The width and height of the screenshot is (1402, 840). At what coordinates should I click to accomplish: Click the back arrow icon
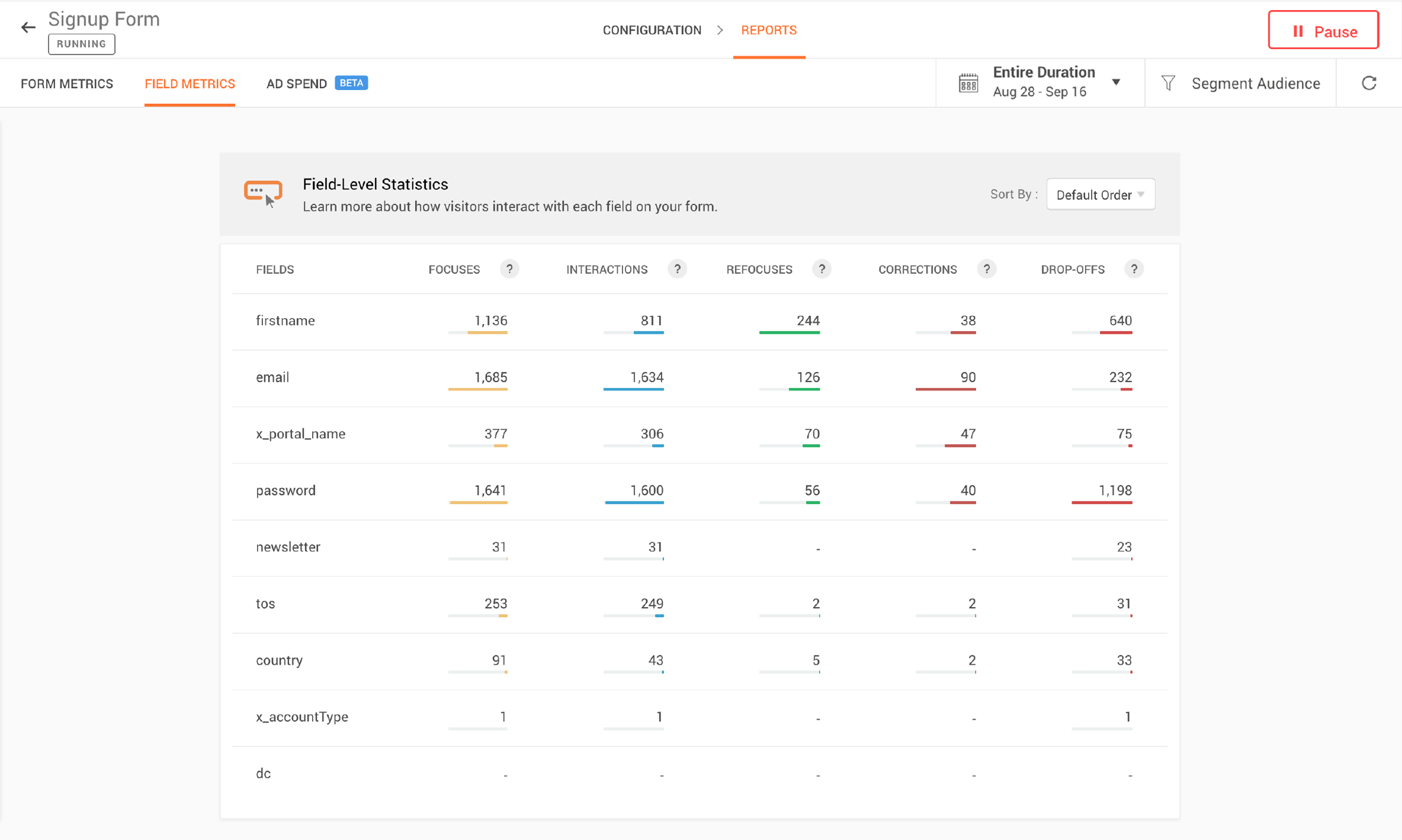pos(28,28)
